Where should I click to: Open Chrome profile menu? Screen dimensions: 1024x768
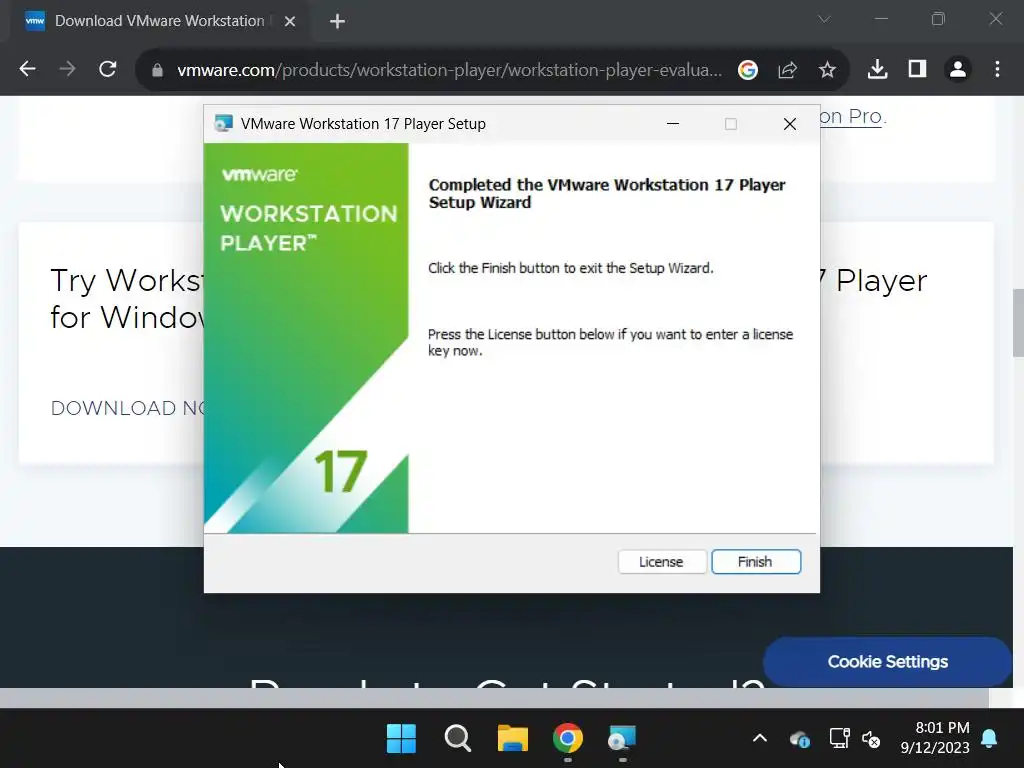pyautogui.click(x=957, y=69)
